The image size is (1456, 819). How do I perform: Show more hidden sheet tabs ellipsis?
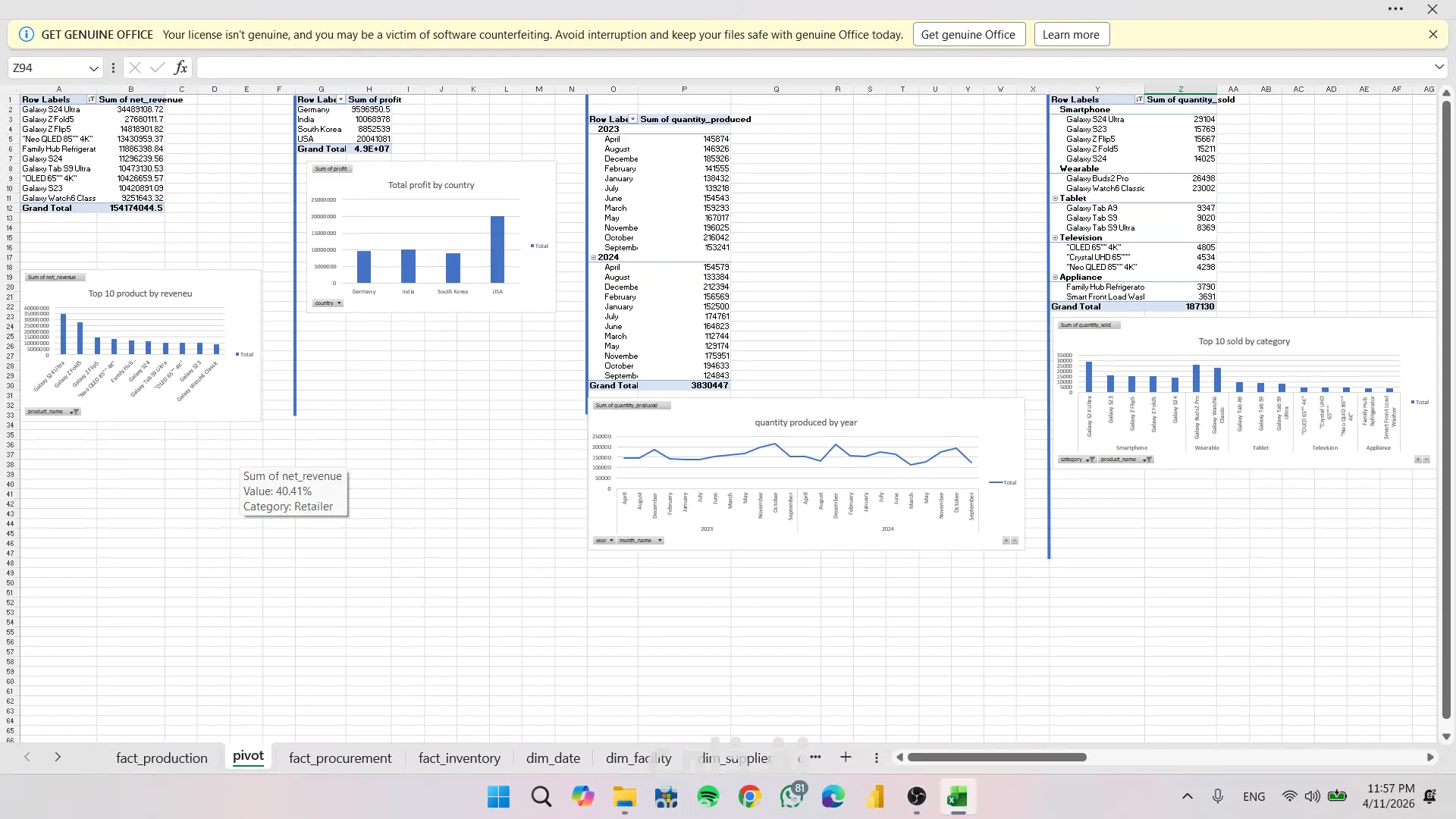point(815,757)
